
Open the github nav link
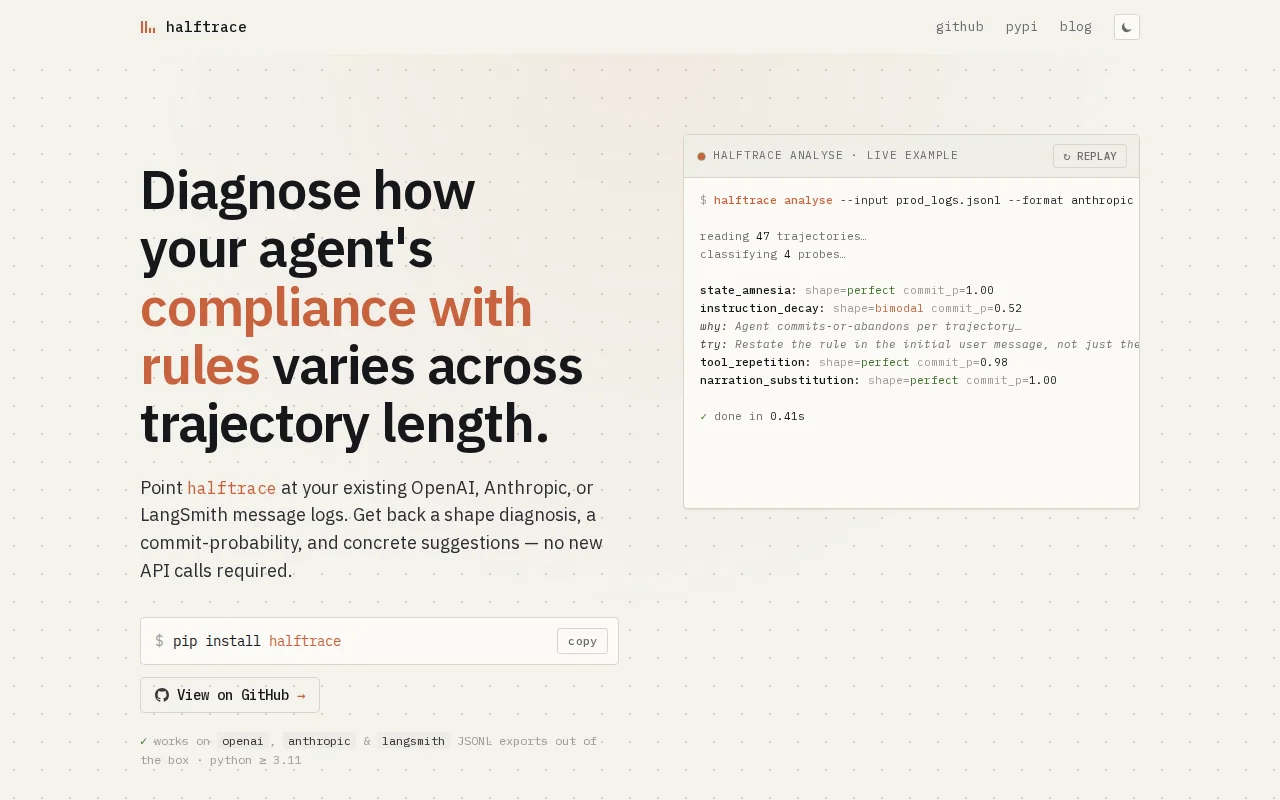point(960,27)
